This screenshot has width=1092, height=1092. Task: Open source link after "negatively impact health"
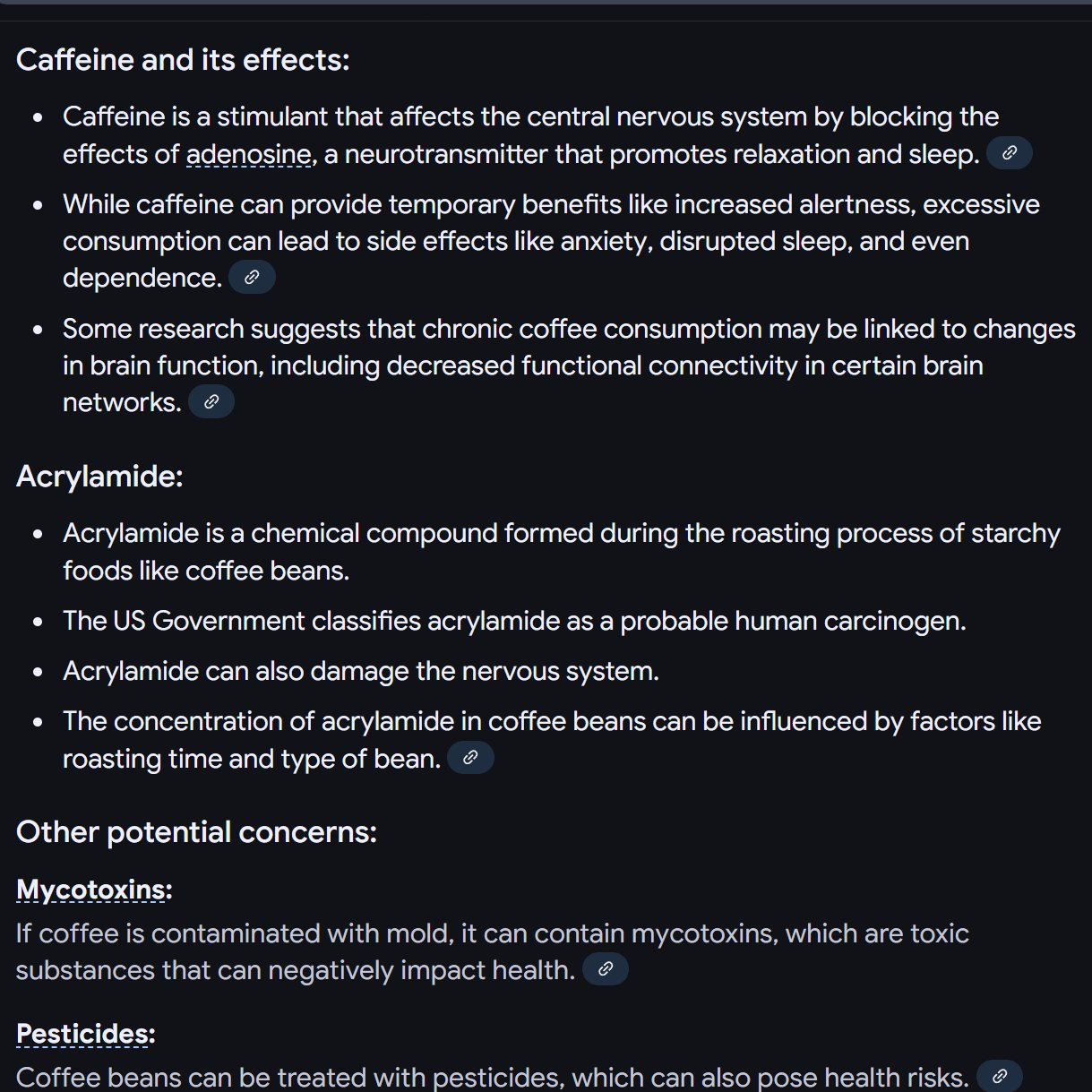[606, 969]
